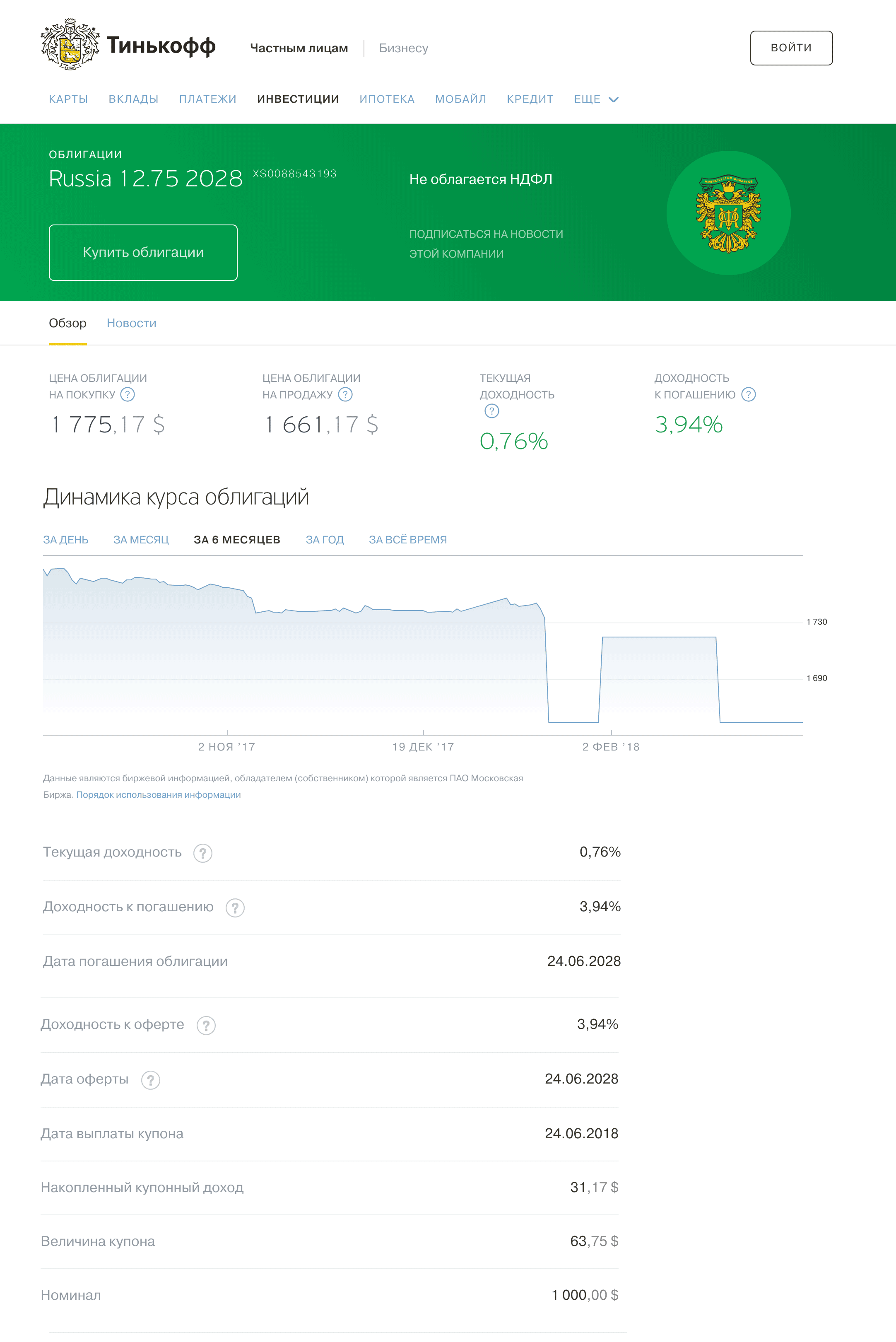The width and height of the screenshot is (896, 1342).
Task: Click the bond title Russia 12.75 2028
Action: pos(146,179)
